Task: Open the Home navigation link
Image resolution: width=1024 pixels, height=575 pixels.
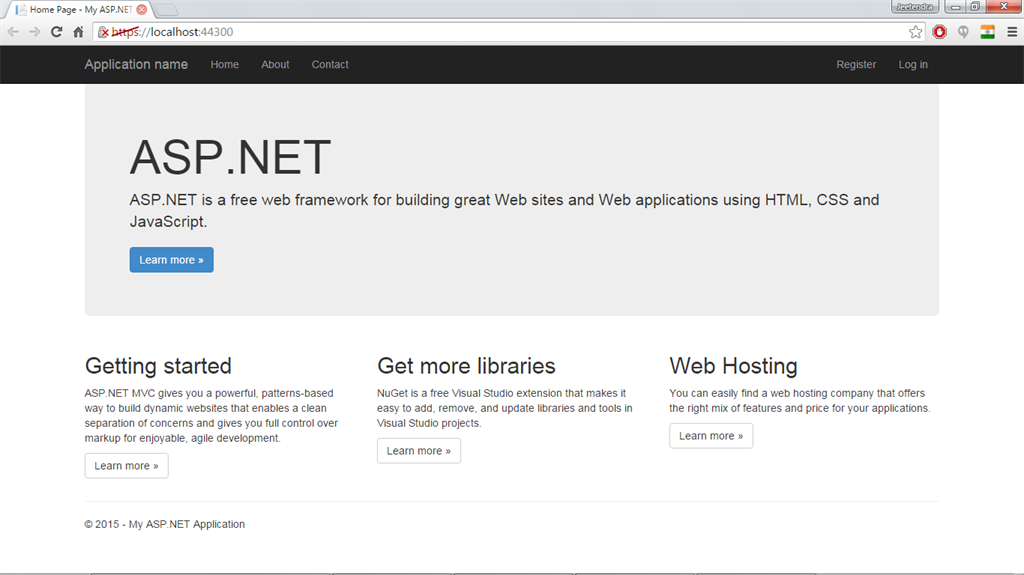Action: tap(224, 64)
